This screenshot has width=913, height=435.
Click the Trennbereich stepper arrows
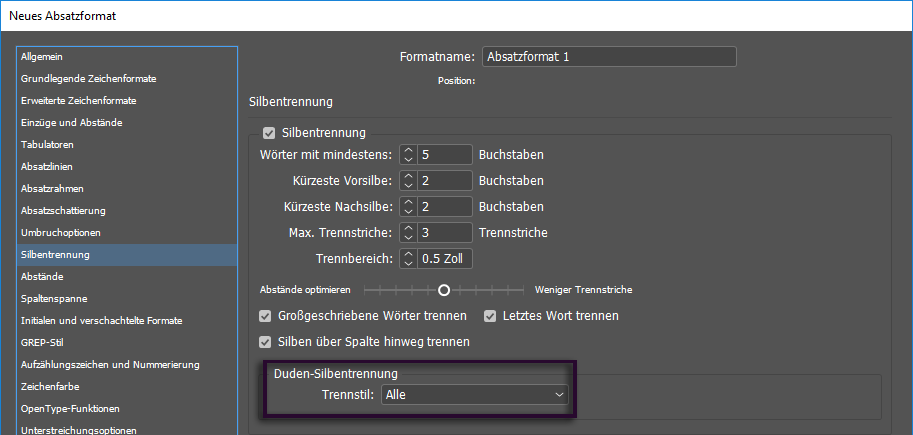[x=408, y=259]
